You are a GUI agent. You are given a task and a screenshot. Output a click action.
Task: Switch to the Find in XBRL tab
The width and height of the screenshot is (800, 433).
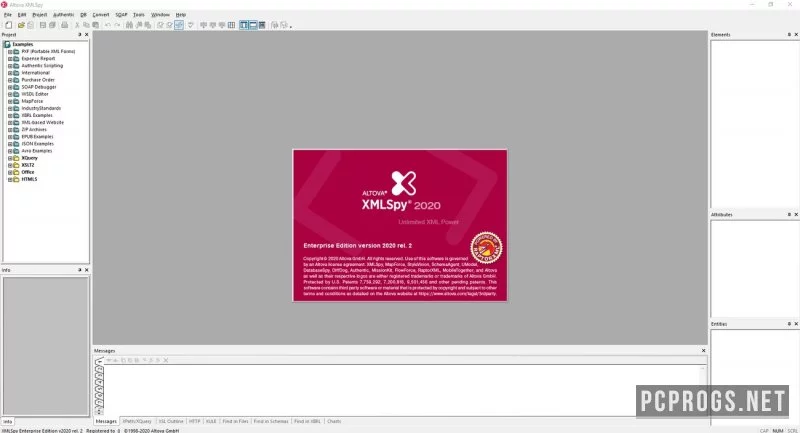click(x=307, y=422)
